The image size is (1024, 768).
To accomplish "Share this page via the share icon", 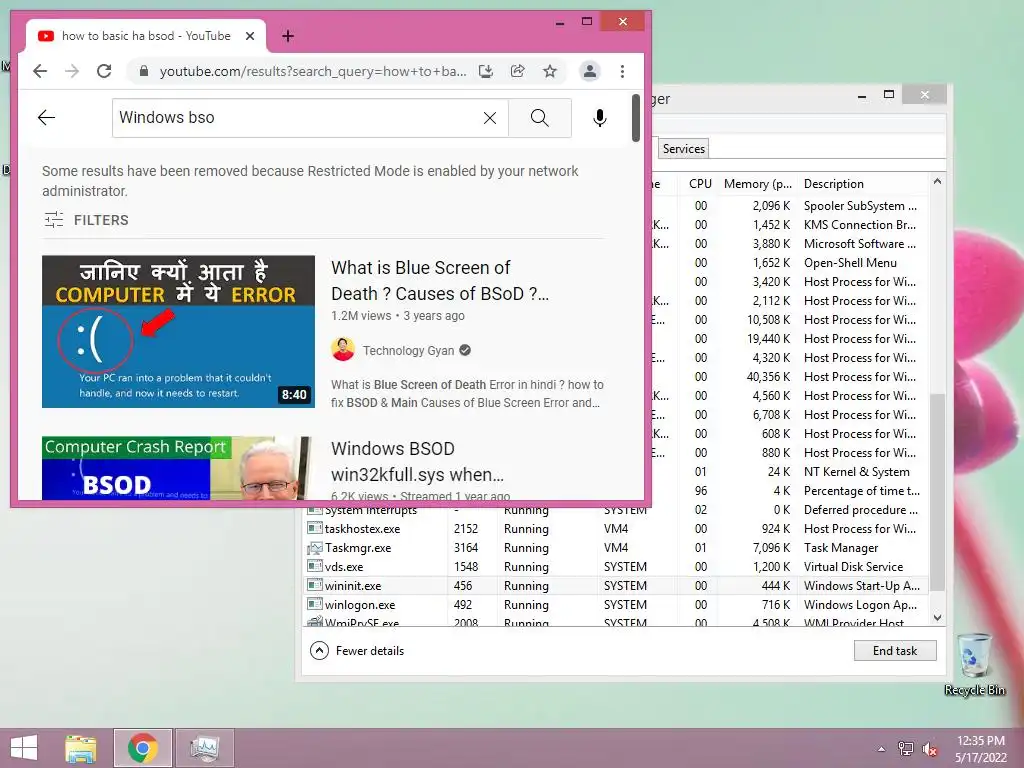I will point(517,71).
